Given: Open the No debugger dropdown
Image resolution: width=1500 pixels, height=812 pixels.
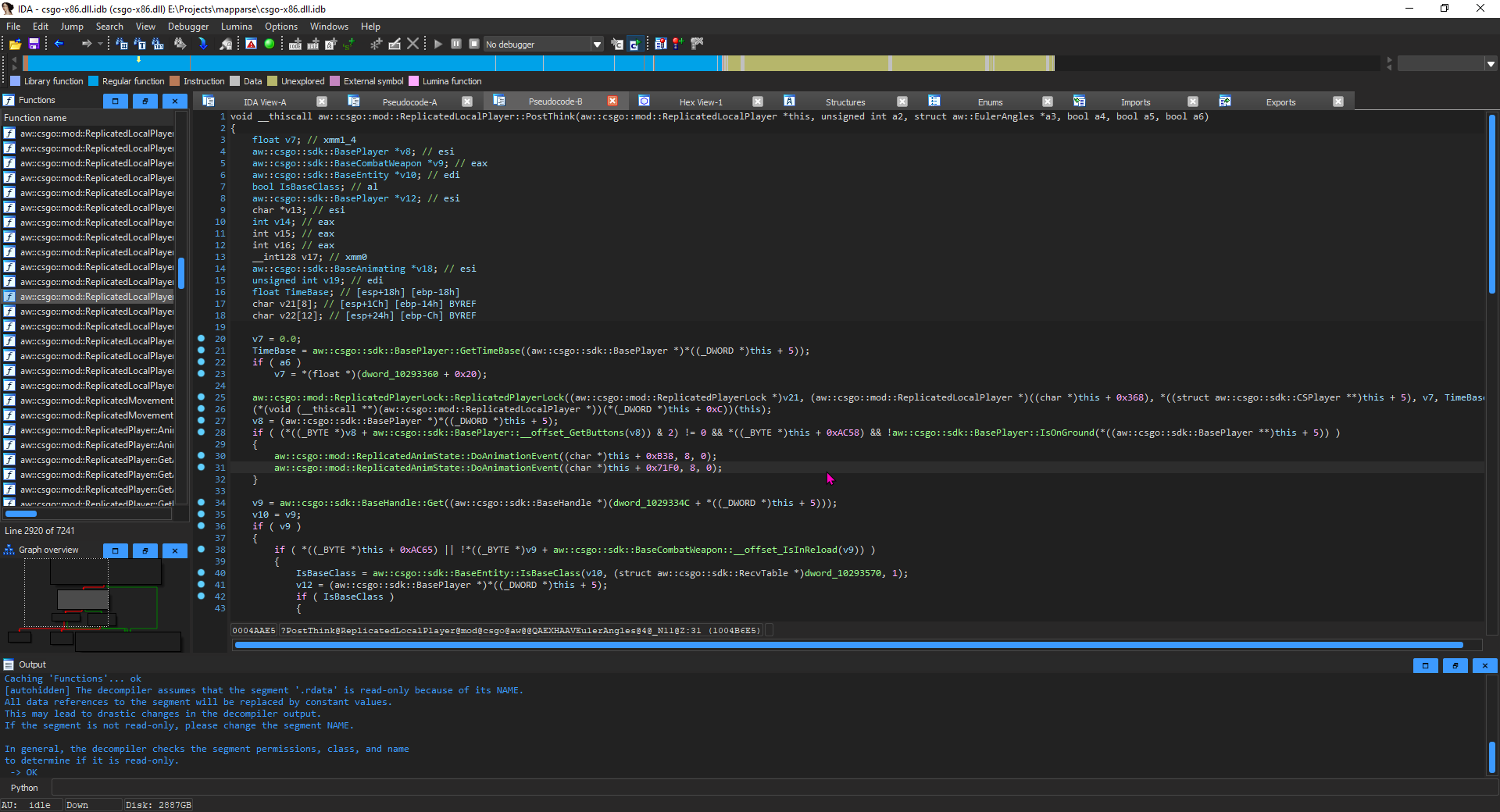Looking at the screenshot, I should [597, 45].
